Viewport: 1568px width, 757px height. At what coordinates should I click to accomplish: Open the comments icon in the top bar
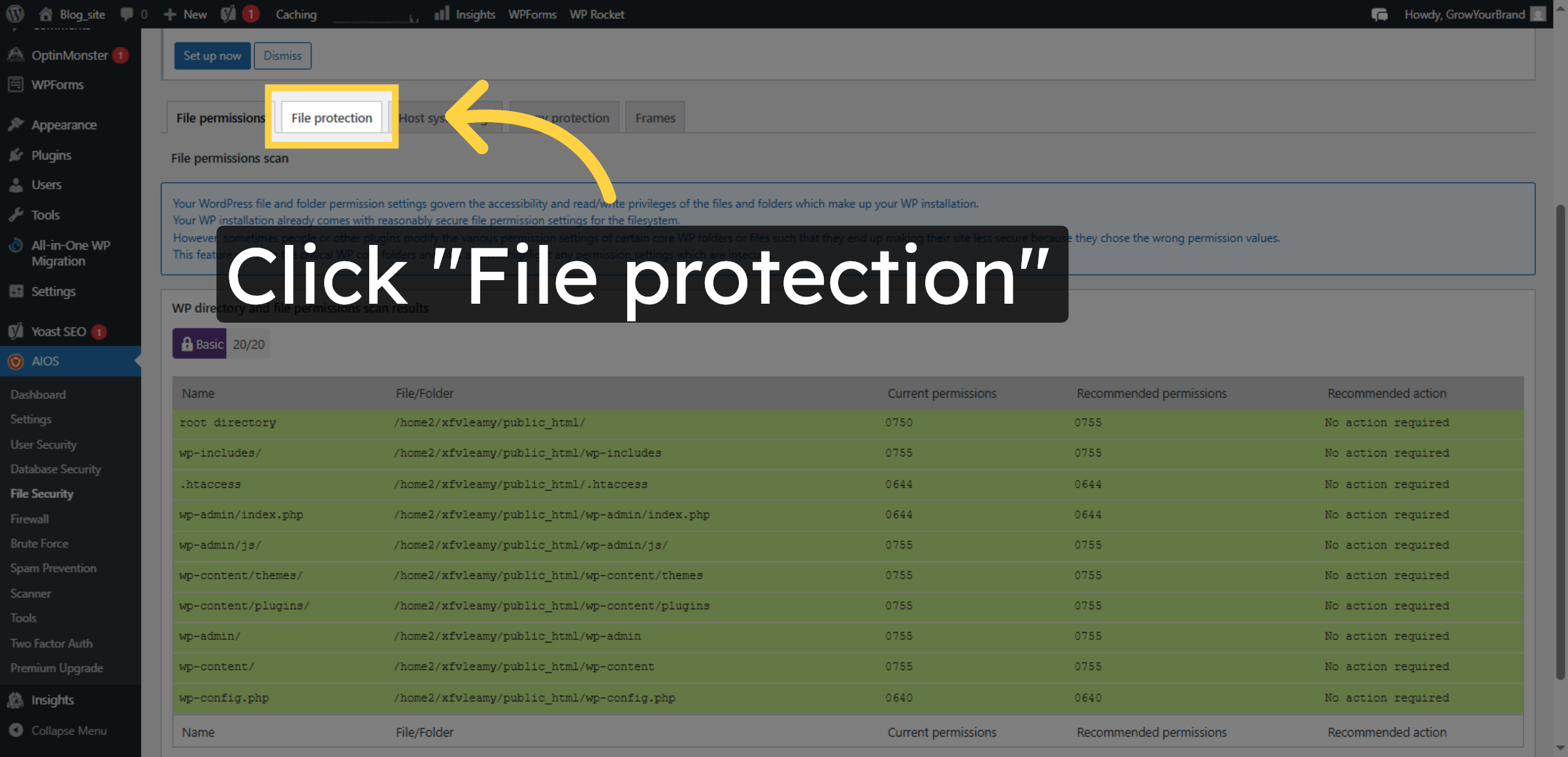click(x=127, y=14)
